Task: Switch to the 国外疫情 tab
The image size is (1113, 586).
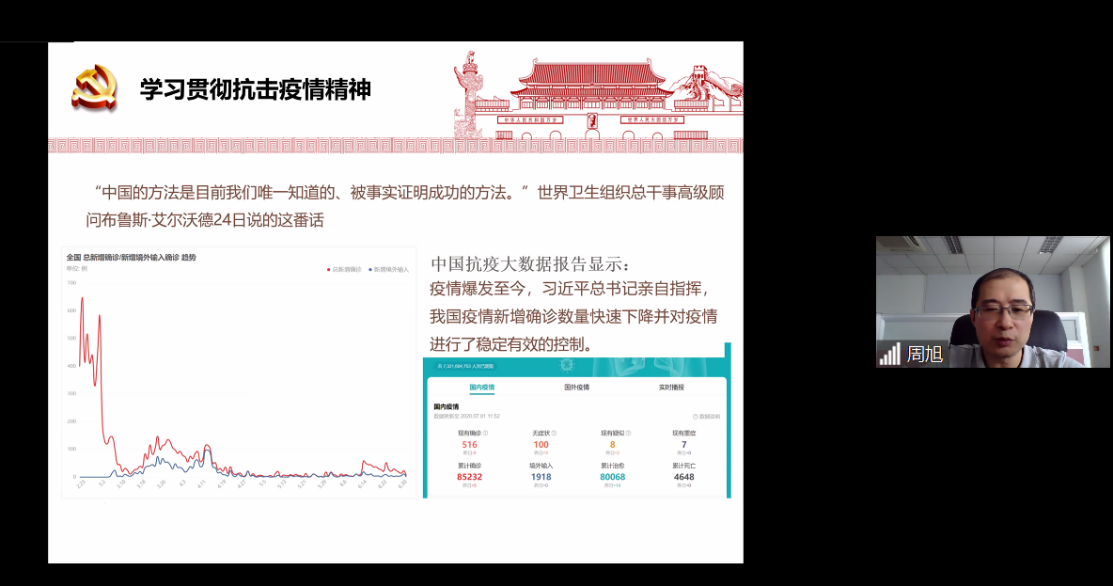Action: click(577, 387)
